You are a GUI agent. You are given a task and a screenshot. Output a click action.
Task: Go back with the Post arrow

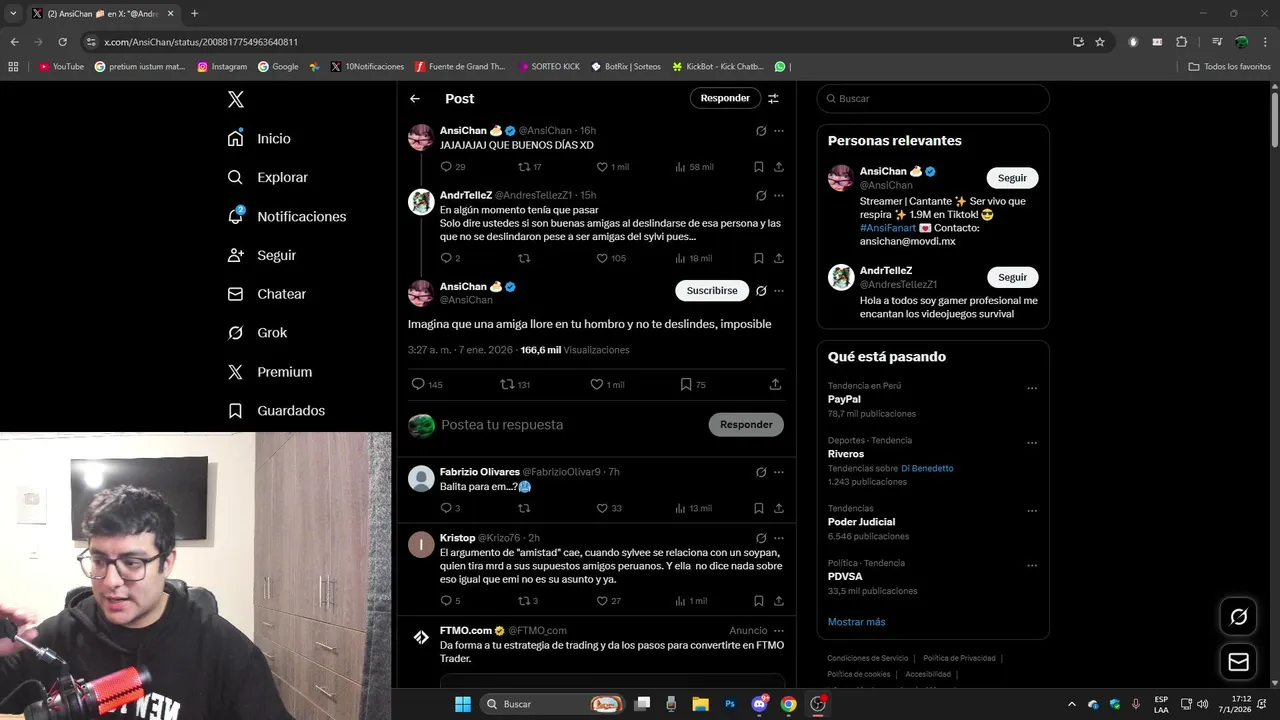(x=415, y=98)
